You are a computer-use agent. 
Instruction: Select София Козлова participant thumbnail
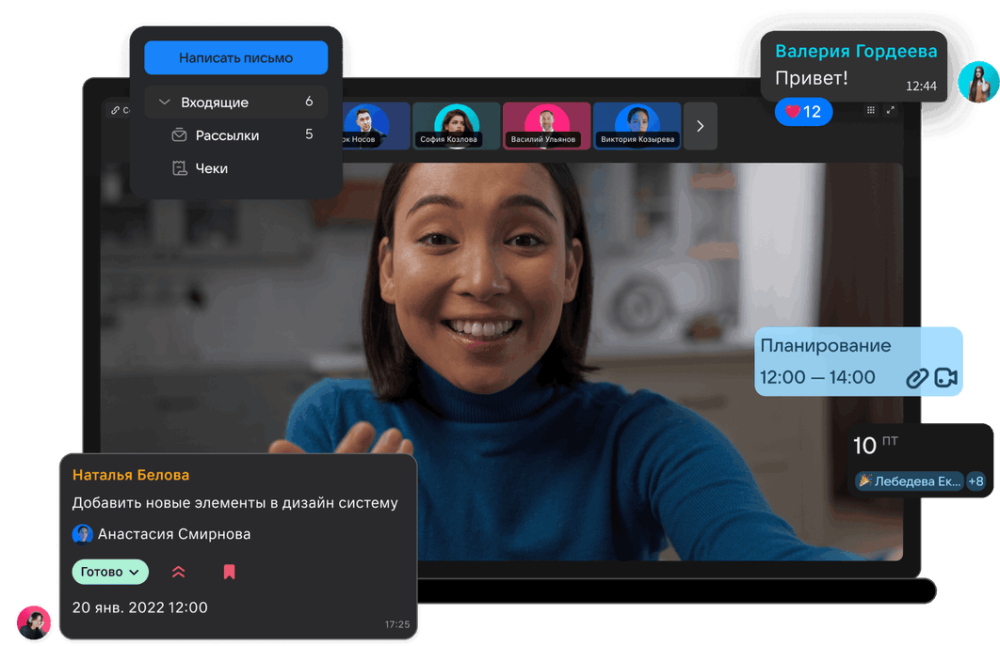pyautogui.click(x=456, y=126)
